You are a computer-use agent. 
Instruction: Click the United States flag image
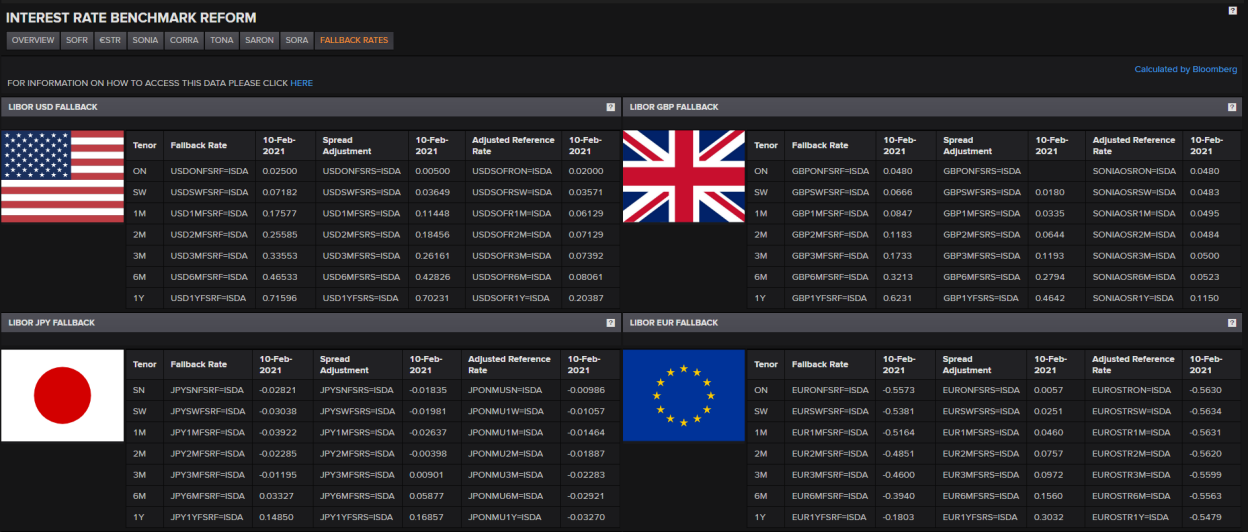pos(62,176)
